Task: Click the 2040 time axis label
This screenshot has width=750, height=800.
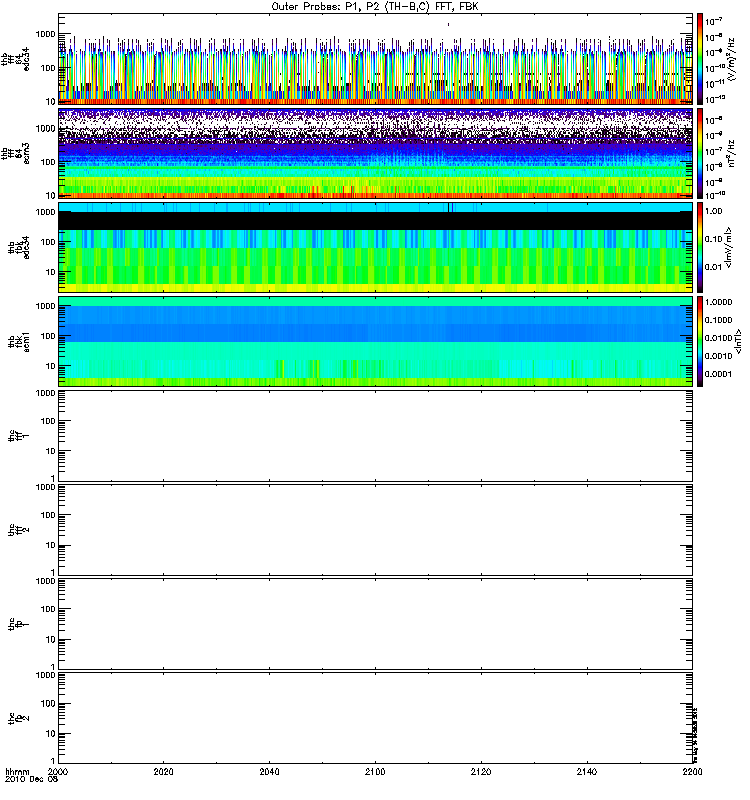Action: click(269, 771)
